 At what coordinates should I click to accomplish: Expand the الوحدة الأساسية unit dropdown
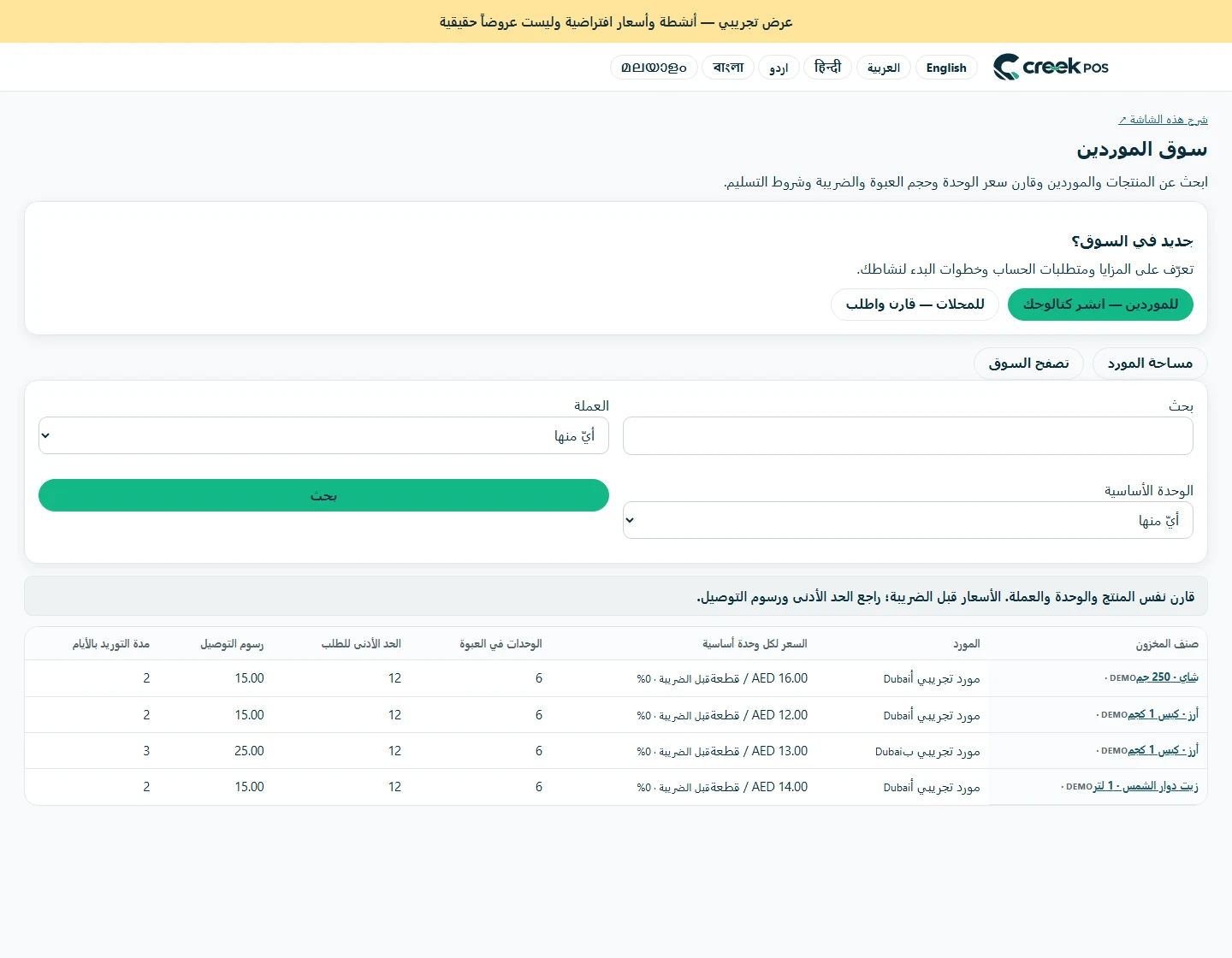tap(908, 520)
